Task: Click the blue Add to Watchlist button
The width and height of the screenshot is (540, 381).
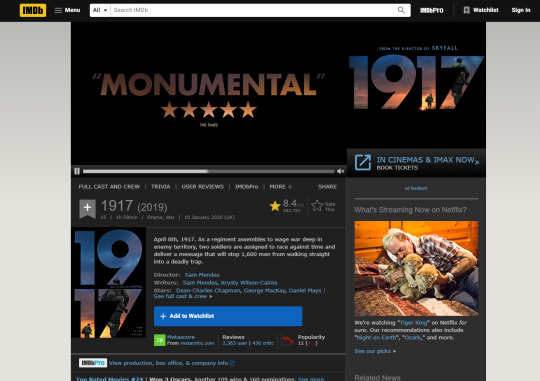Action: point(228,316)
